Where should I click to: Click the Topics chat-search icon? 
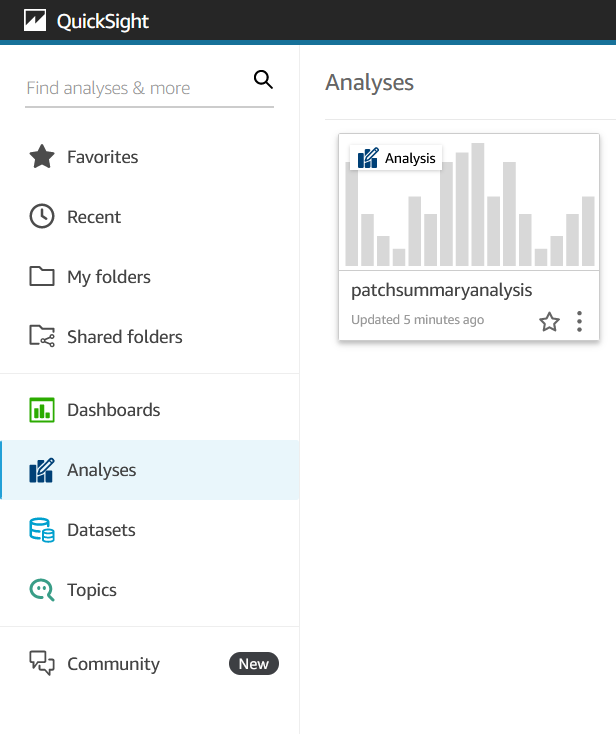[42, 590]
